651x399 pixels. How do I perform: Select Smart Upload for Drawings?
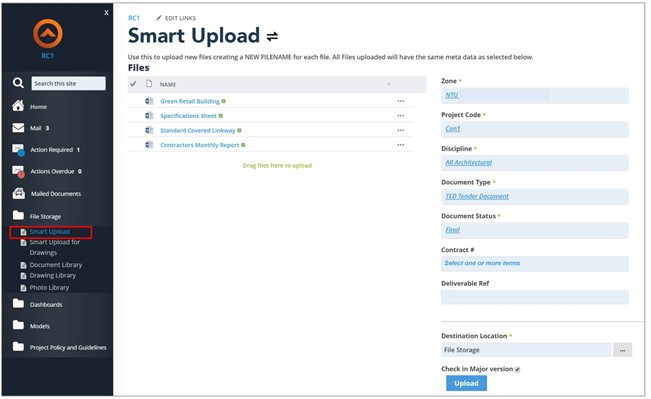pos(54,247)
